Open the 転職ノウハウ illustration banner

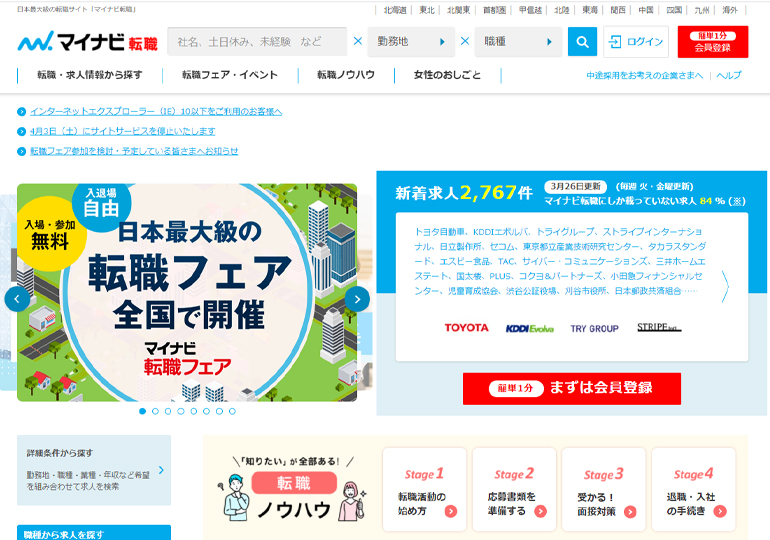click(x=292, y=489)
